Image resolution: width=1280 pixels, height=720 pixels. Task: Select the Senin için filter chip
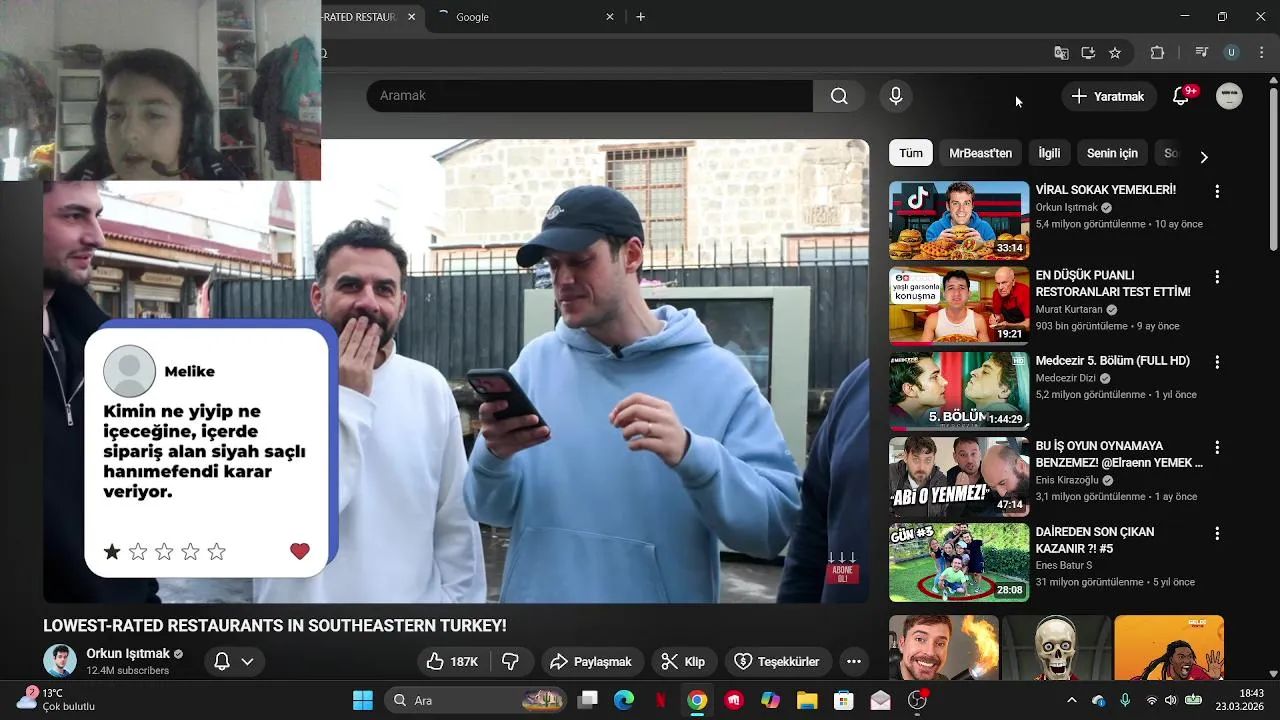[1112, 153]
